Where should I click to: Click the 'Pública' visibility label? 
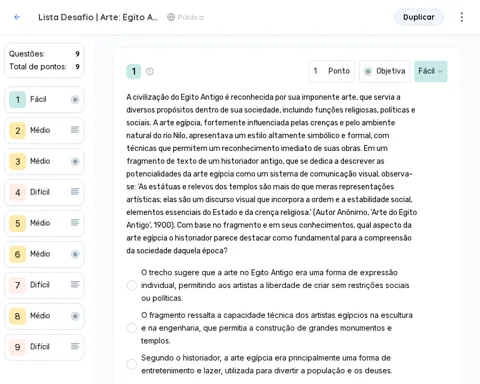click(x=190, y=17)
